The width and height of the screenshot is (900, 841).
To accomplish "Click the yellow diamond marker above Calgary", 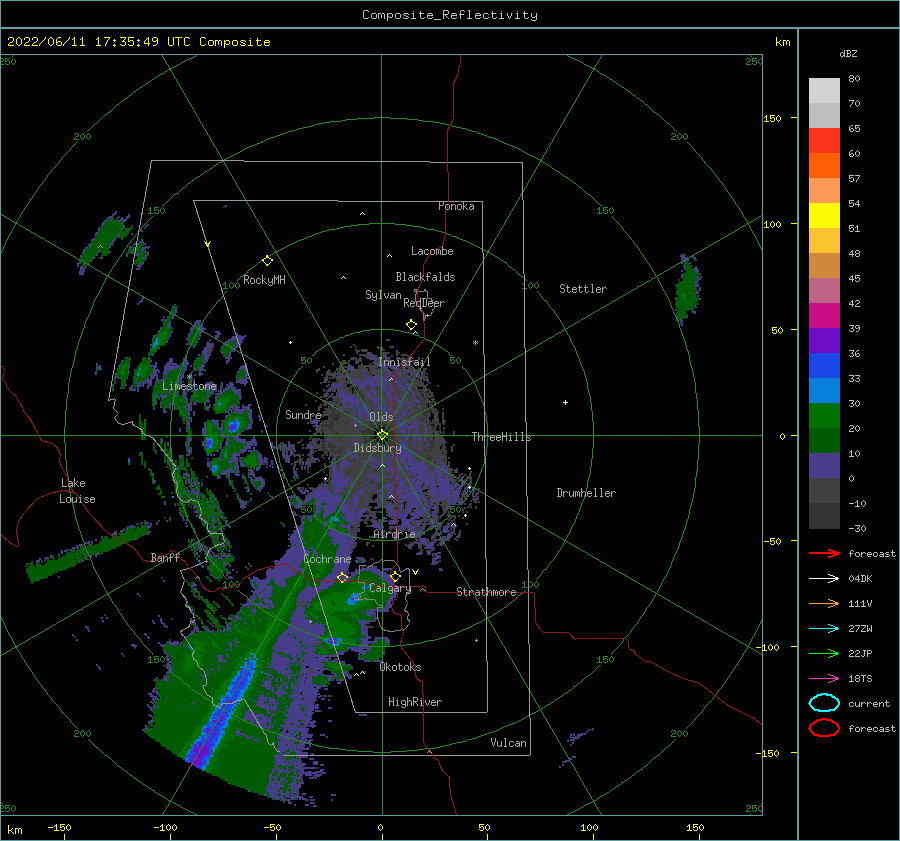I will coord(395,576).
